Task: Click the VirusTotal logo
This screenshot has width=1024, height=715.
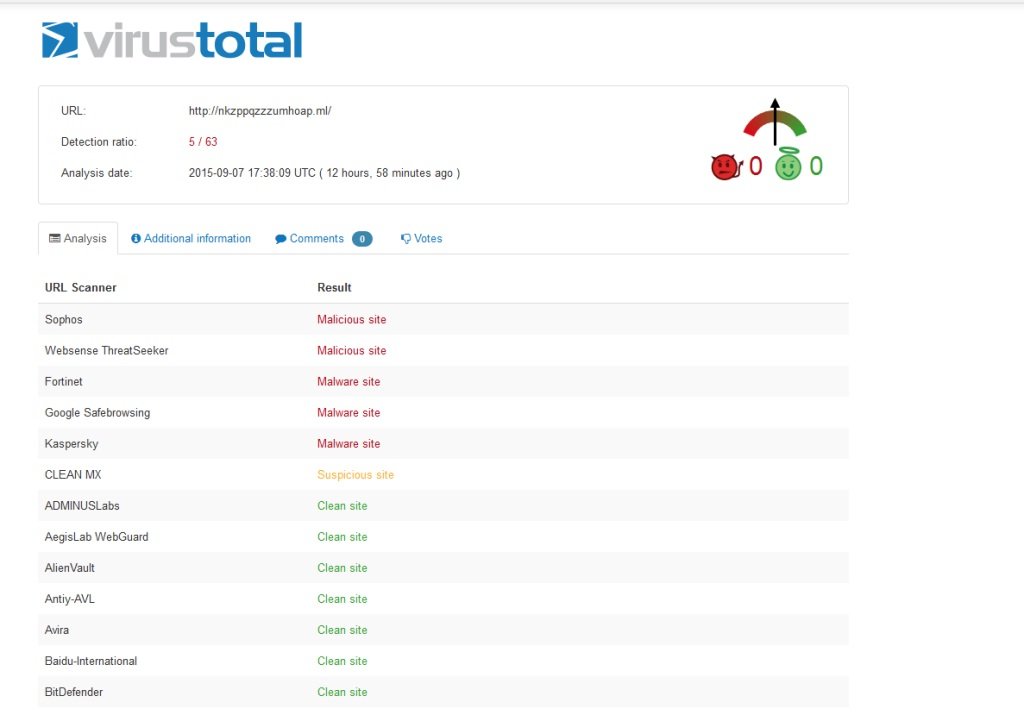Action: [172, 40]
